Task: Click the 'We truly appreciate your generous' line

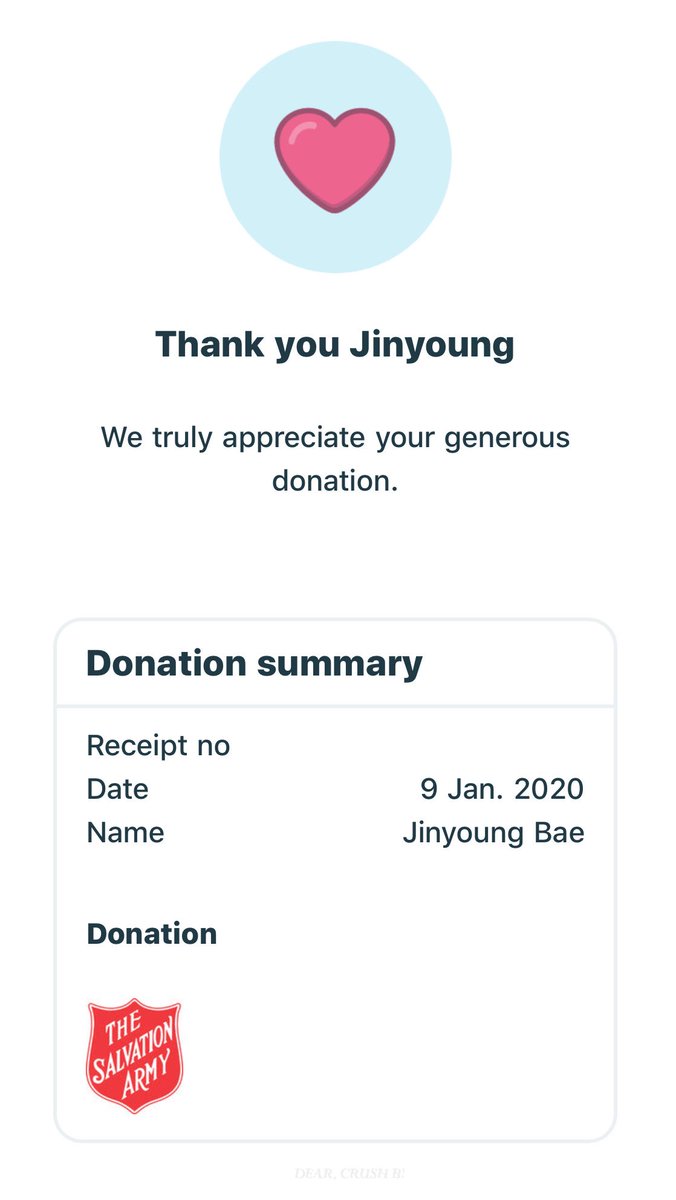Action: (x=335, y=438)
